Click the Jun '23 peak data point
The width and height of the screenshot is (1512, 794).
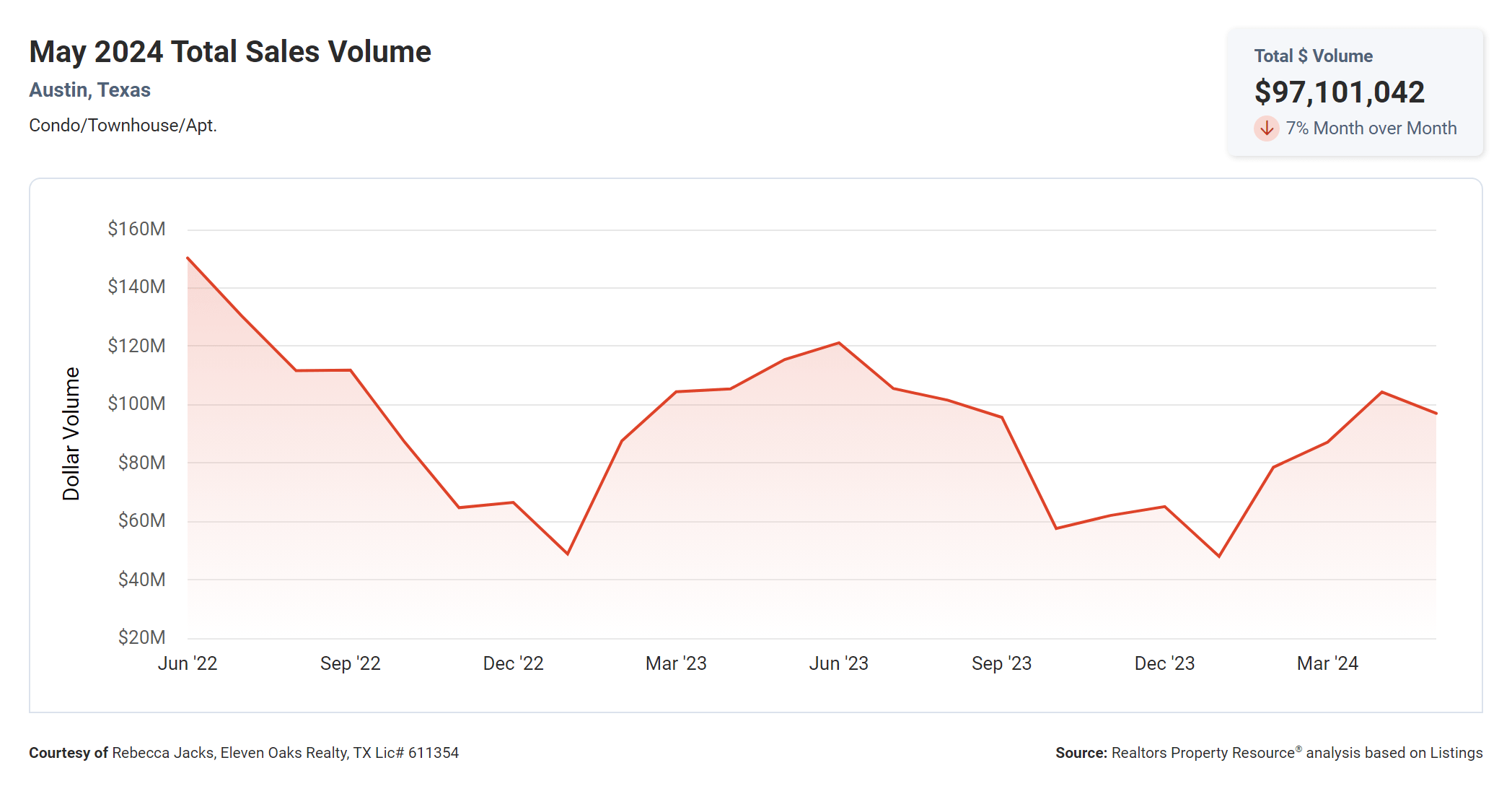click(x=839, y=343)
